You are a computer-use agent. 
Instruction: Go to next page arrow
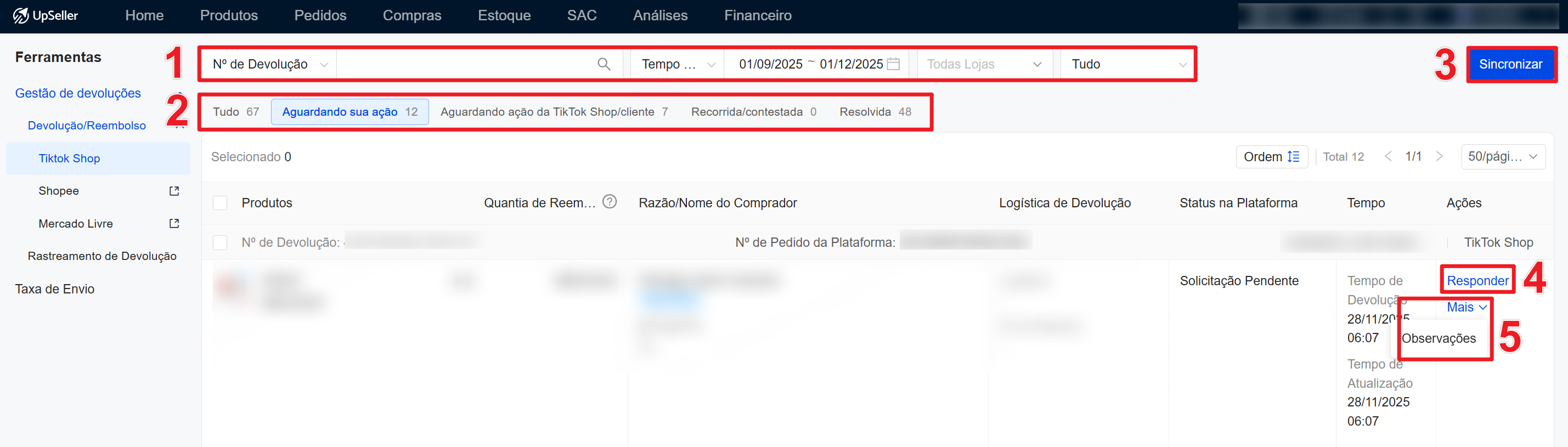coord(1439,156)
